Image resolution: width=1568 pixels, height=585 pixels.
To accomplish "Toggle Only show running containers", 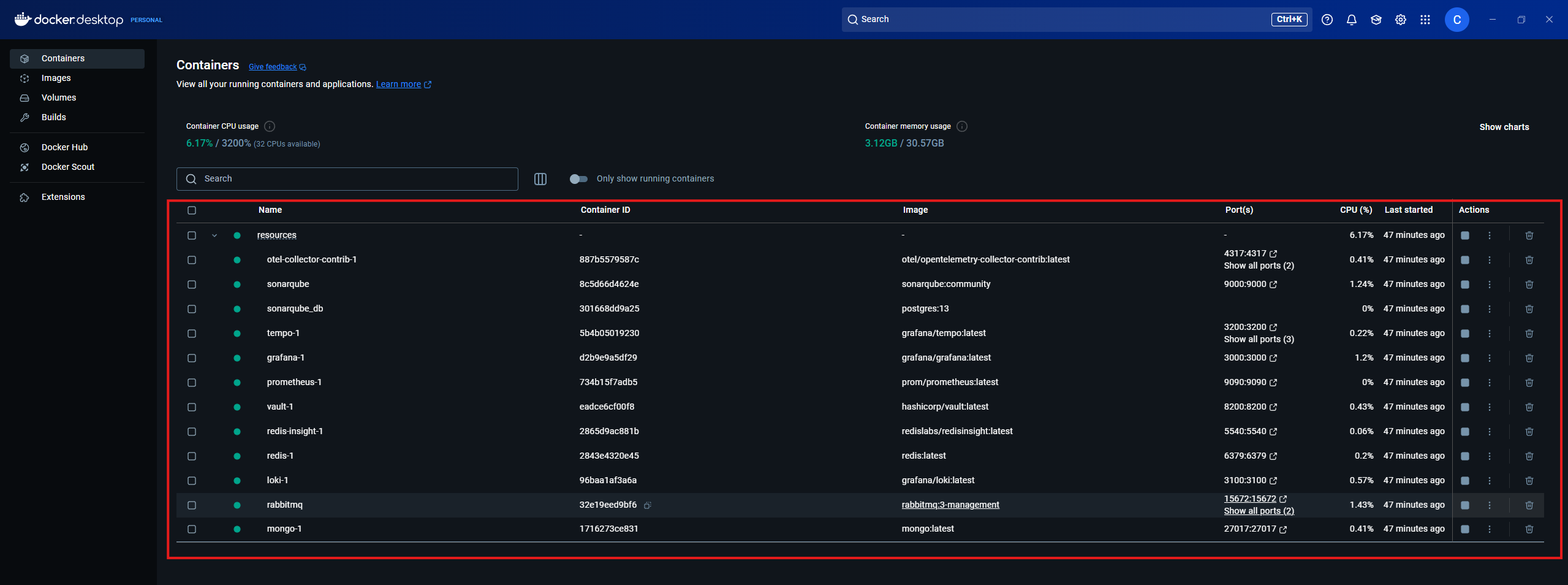I will (x=578, y=179).
